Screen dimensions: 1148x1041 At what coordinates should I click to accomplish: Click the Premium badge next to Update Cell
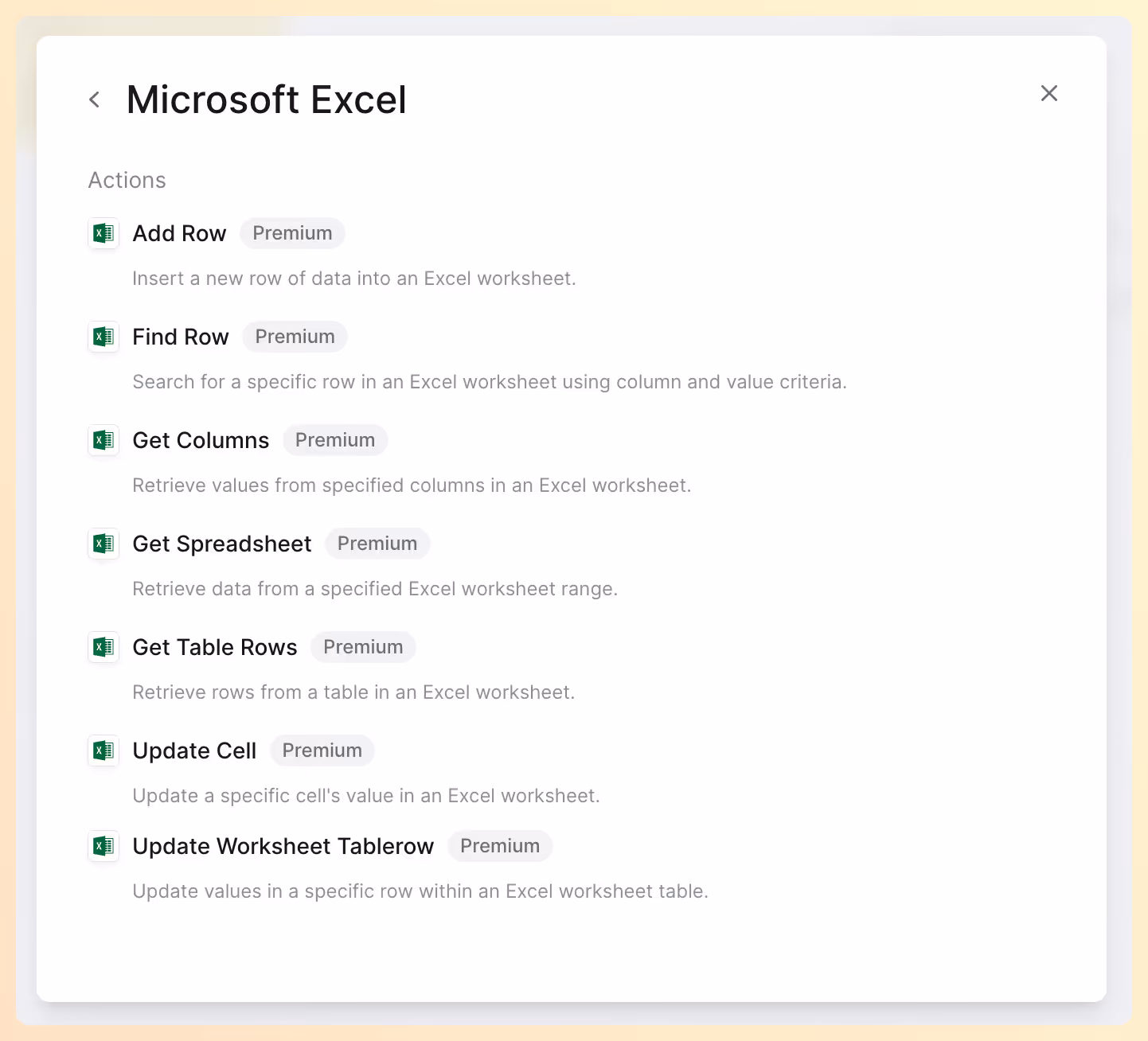[322, 751]
